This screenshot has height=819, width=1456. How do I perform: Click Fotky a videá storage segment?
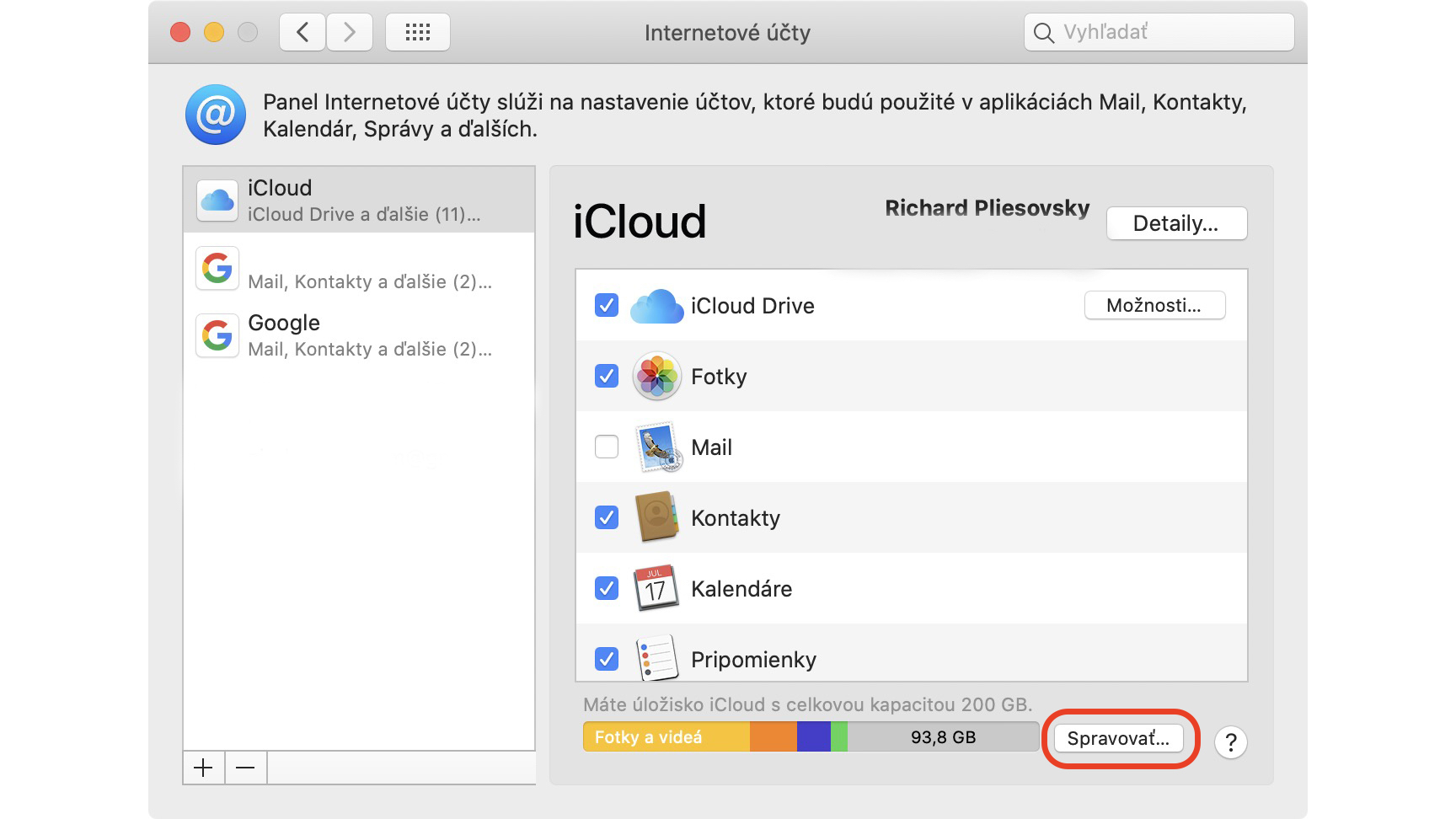coord(666,737)
